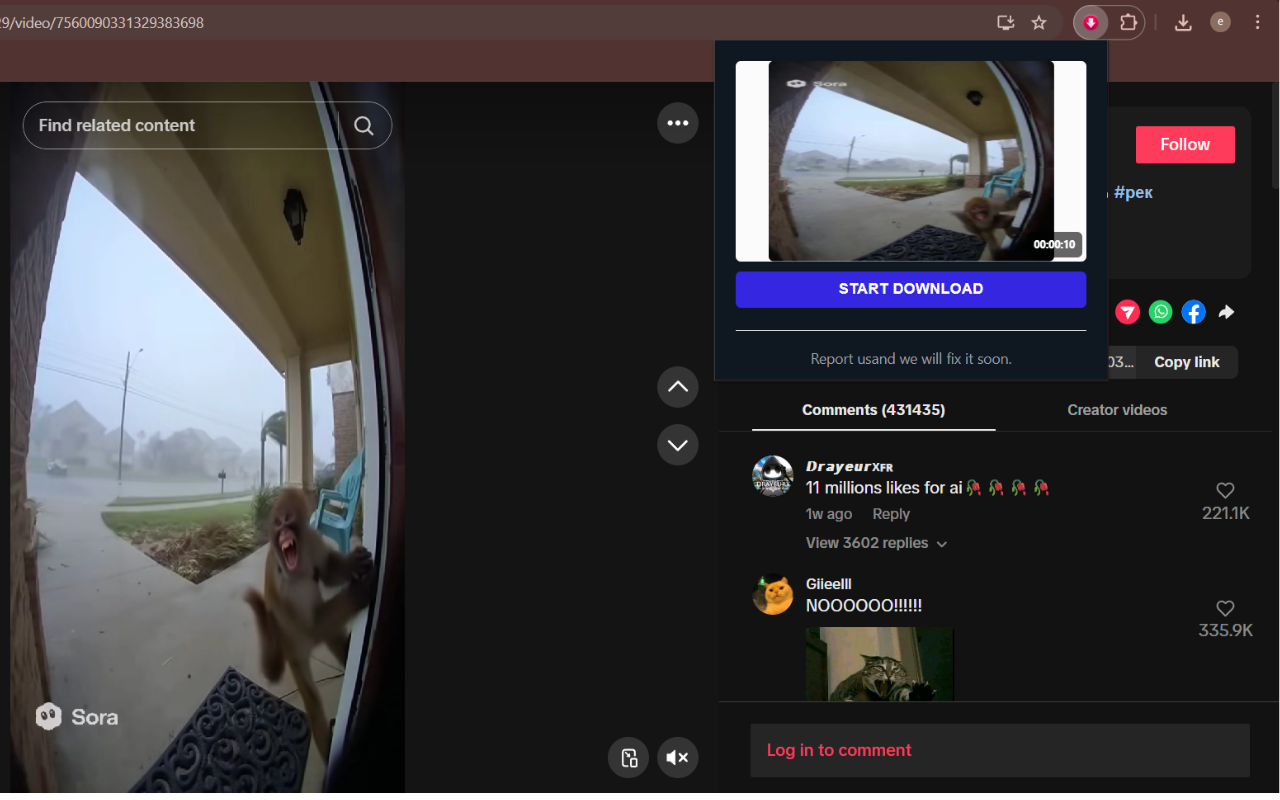Screen dimensions: 1280x800
Task: Share via the red paper-plane icon
Action: pyautogui.click(x=1127, y=312)
